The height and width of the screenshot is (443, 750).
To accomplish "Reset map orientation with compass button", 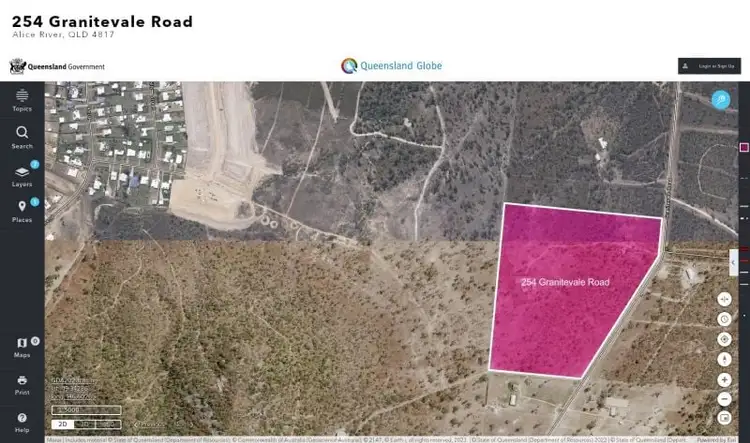I will click(x=724, y=359).
